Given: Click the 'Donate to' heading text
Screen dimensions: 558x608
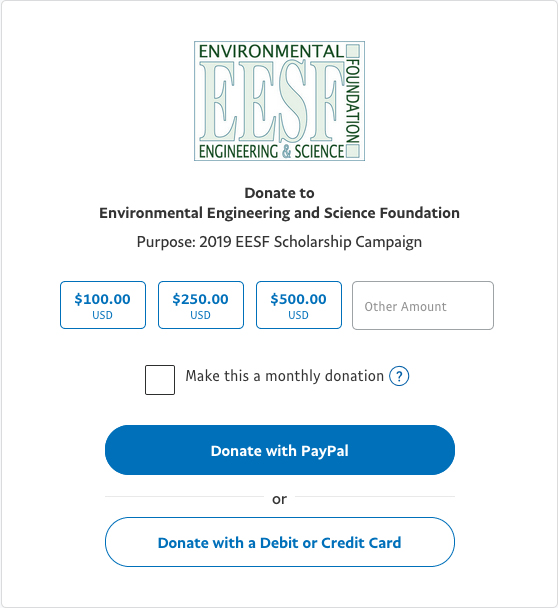Looking at the screenshot, I should [x=279, y=193].
